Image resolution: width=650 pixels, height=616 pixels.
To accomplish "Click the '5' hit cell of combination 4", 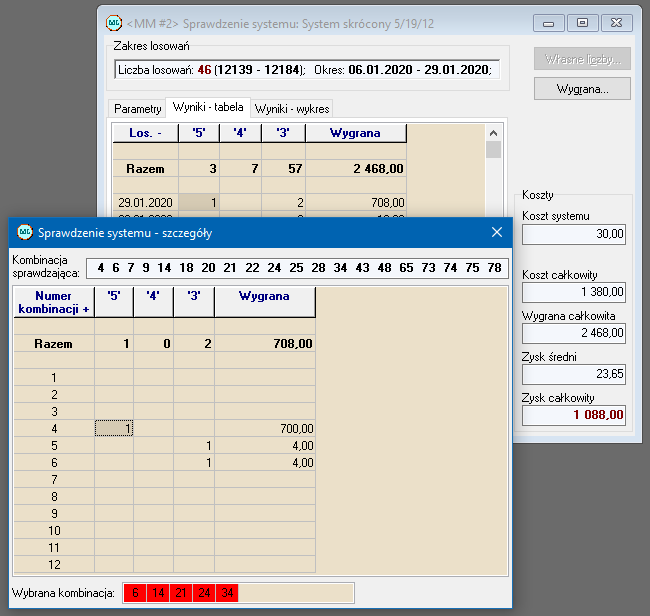I will pyautogui.click(x=114, y=428).
